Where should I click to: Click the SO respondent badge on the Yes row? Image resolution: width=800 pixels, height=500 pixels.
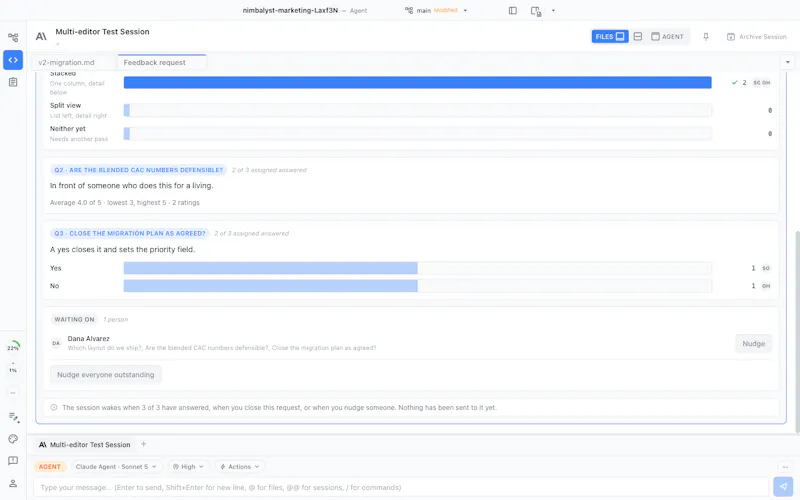point(766,268)
